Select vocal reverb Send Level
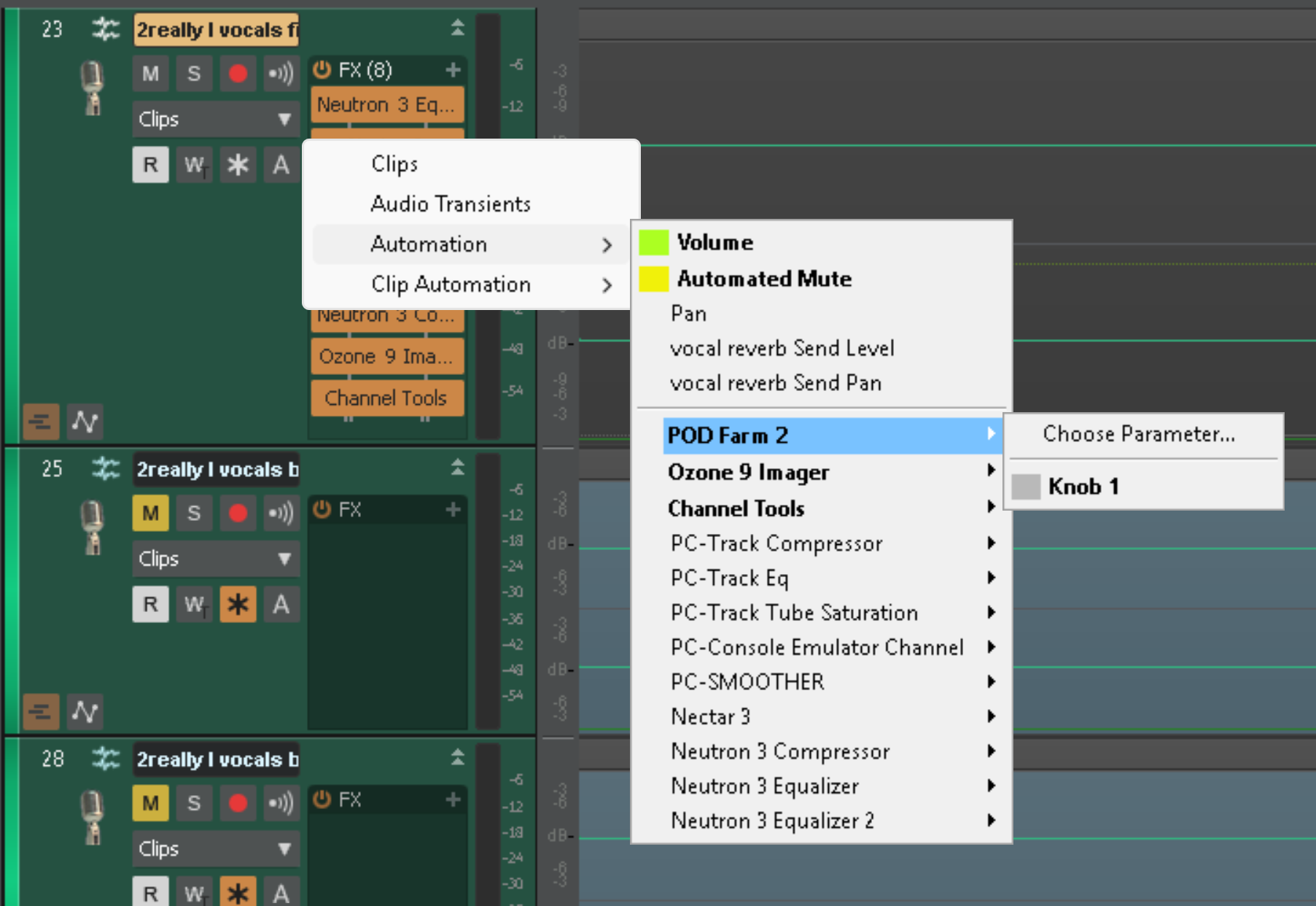Screen dimensions: 1316x906 click(822, 349)
